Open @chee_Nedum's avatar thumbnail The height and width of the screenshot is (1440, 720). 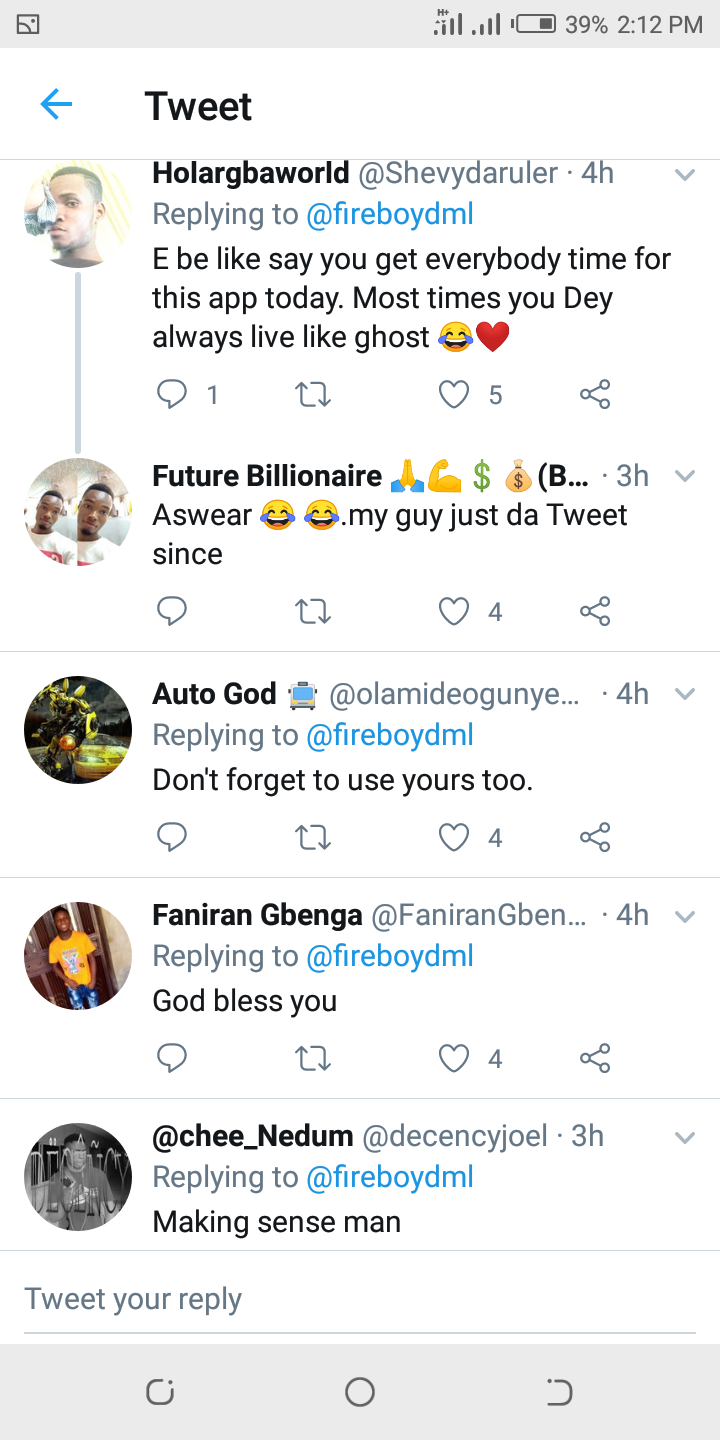[x=78, y=1176]
